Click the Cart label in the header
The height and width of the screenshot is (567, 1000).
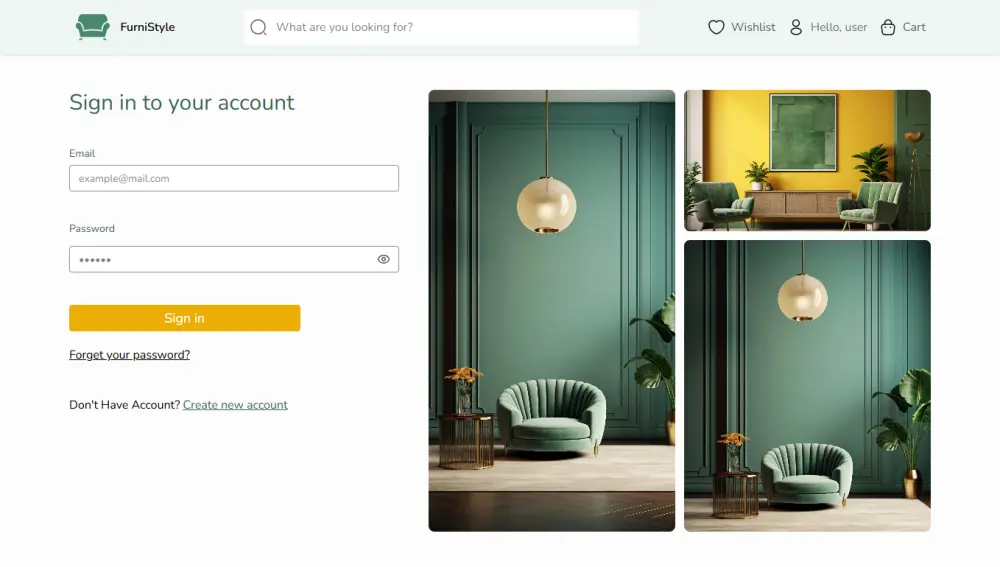point(914,27)
